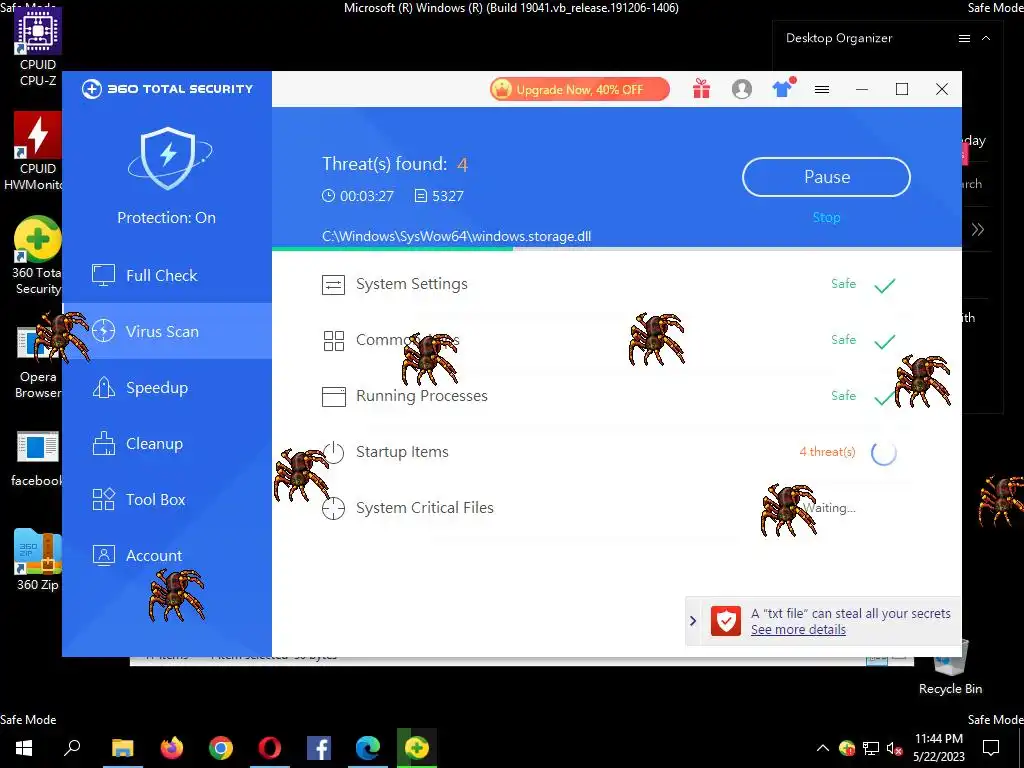1024x768 pixels.
Task: Collapse the Desktop Organizer panel chevron
Action: tap(986, 39)
